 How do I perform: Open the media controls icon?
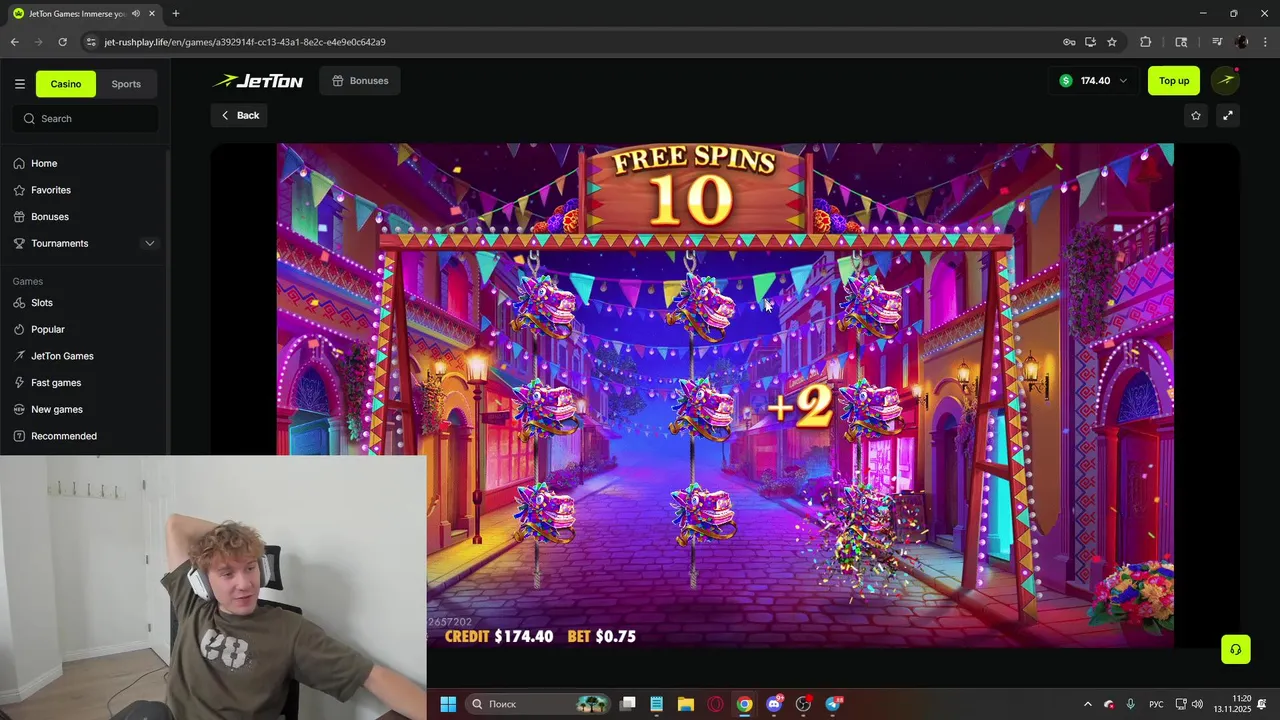pos(1217,42)
